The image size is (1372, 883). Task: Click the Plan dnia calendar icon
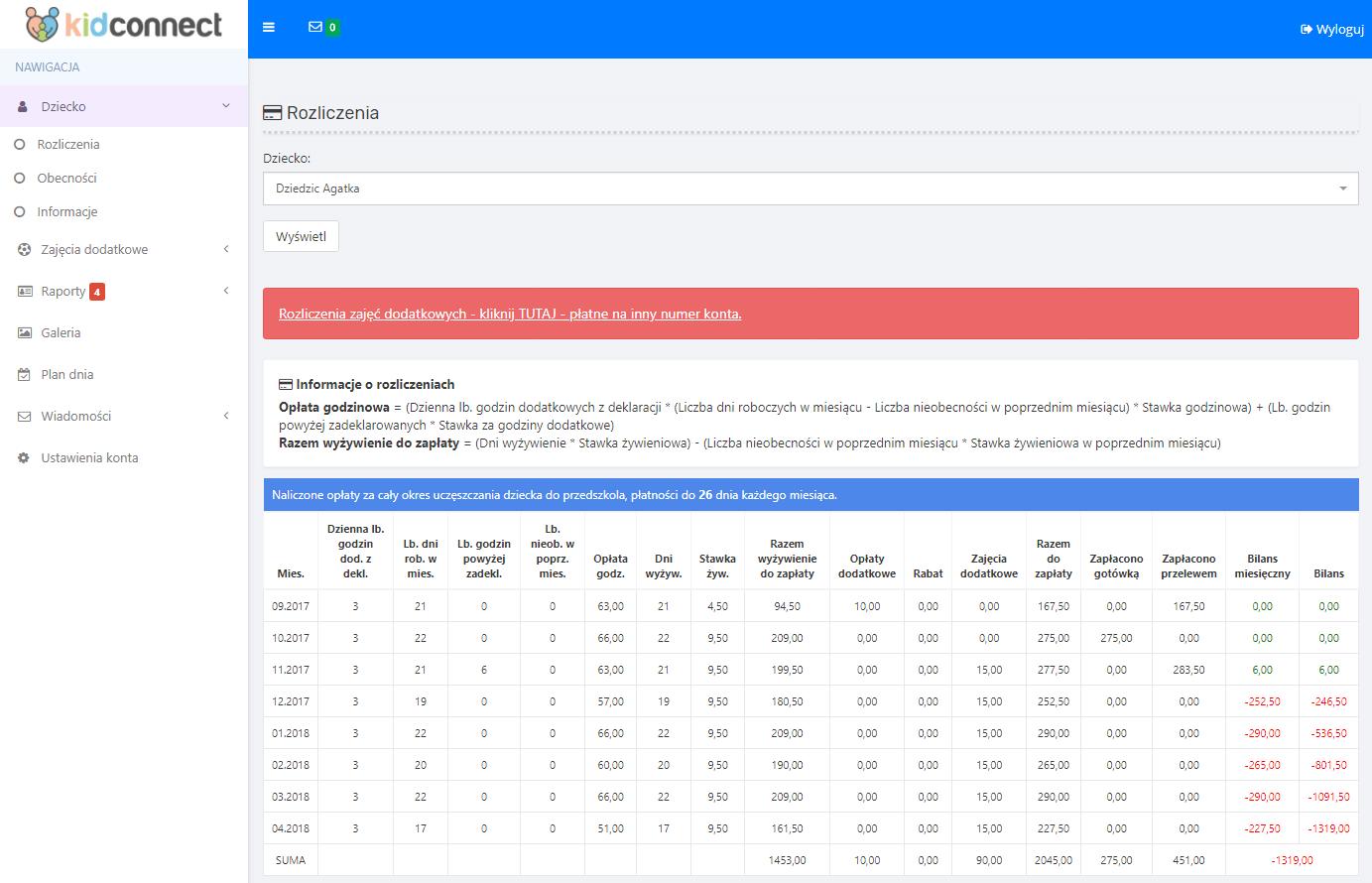click(24, 374)
